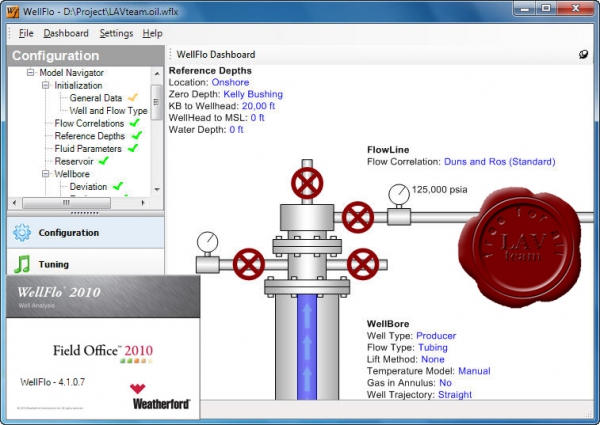This screenshot has height=425, width=600.
Task: Click the Duns and Ros (Standard) correlation link
Action: pos(499,162)
